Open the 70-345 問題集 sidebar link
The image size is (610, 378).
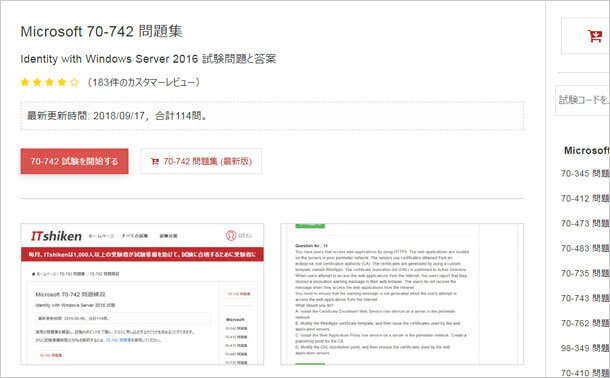[585, 173]
